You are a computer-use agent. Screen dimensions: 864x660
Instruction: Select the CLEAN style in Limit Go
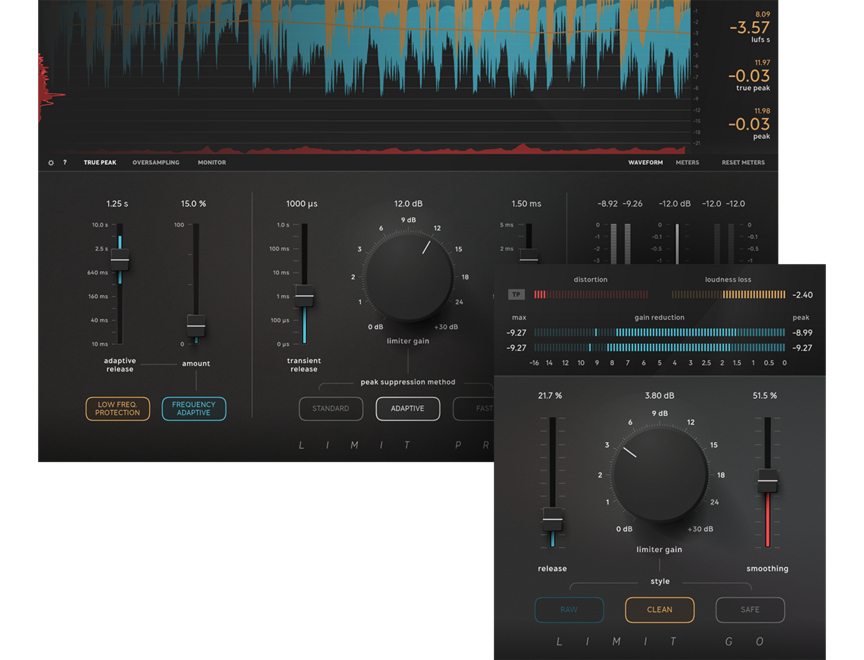(660, 610)
